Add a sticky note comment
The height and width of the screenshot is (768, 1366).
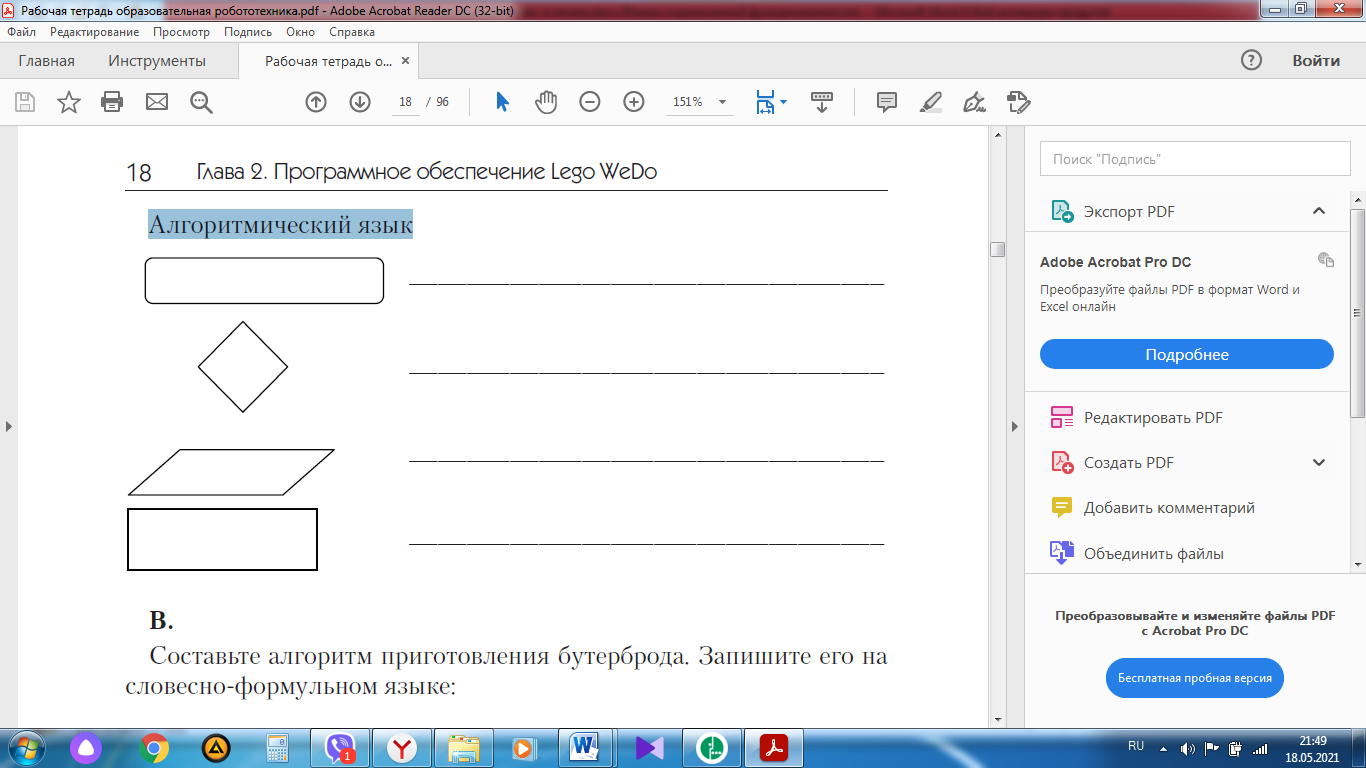(886, 102)
